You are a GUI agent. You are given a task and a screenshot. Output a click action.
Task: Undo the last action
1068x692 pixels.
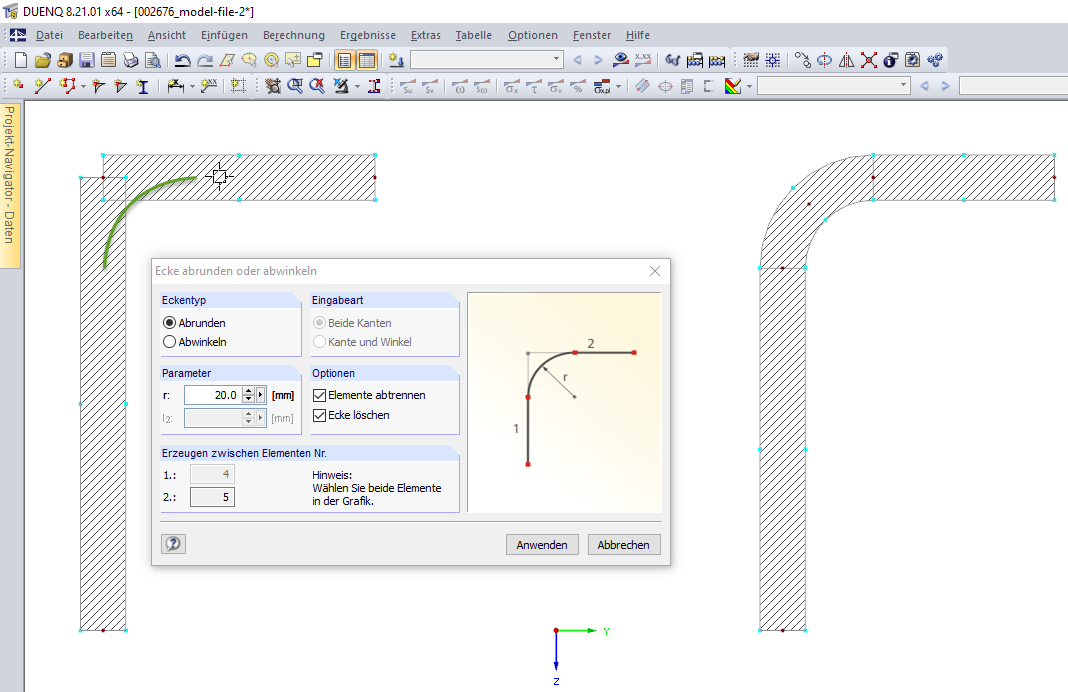pyautogui.click(x=182, y=60)
